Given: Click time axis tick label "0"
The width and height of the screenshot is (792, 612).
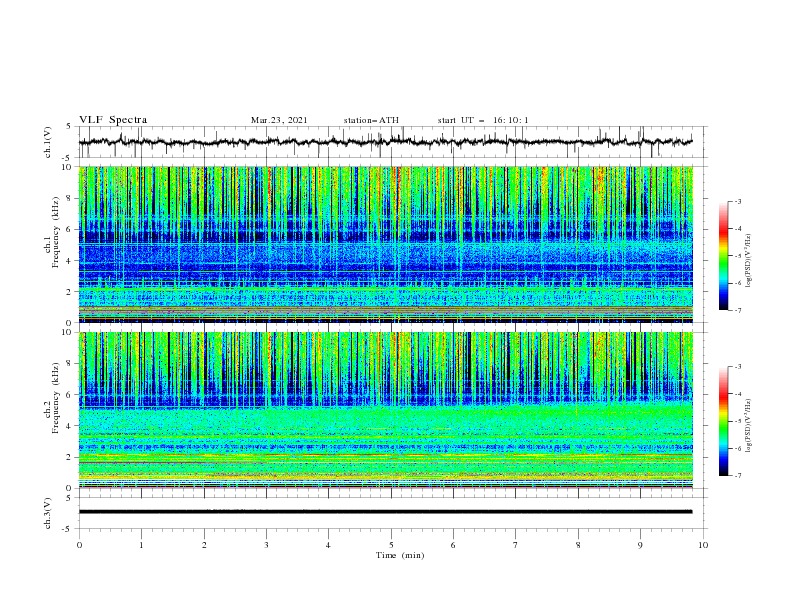Looking at the screenshot, I should point(79,545).
